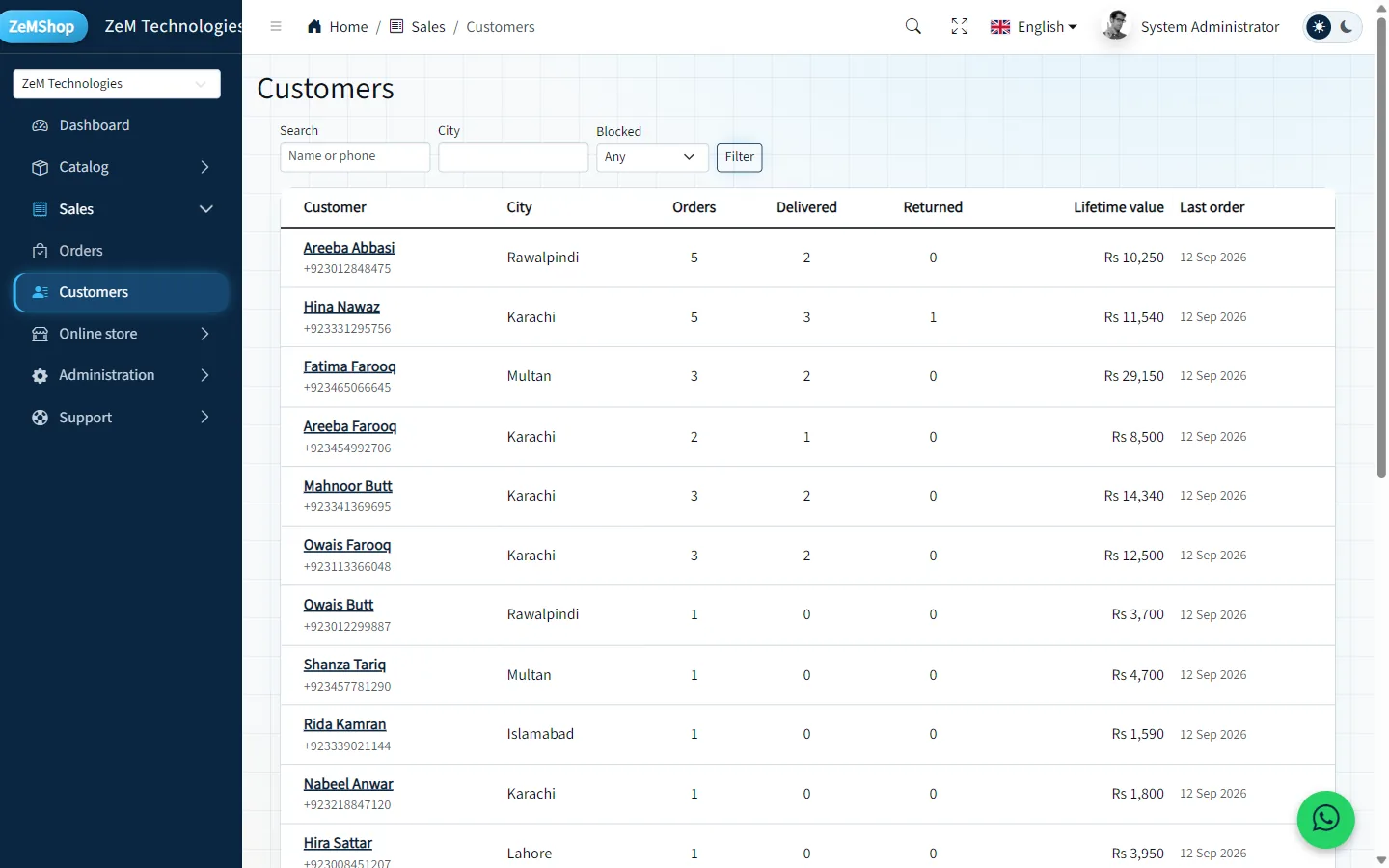Click the Customers people icon
This screenshot has height=868, width=1389.
[40, 292]
